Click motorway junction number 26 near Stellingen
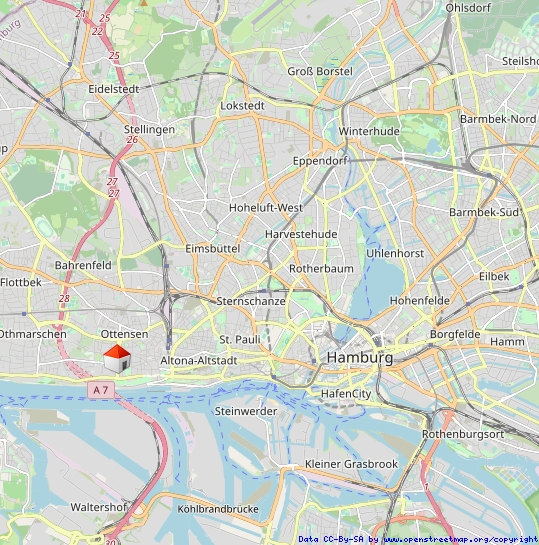539x545 pixels. click(132, 140)
